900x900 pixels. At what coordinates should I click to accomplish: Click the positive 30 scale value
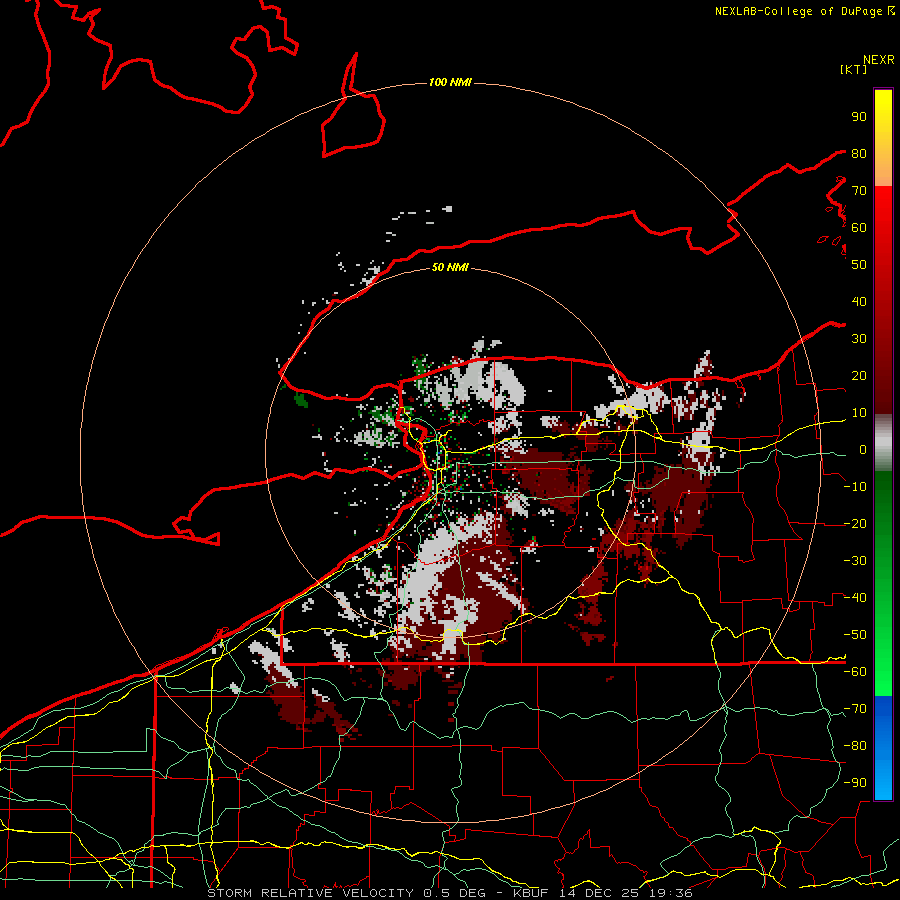click(x=859, y=339)
